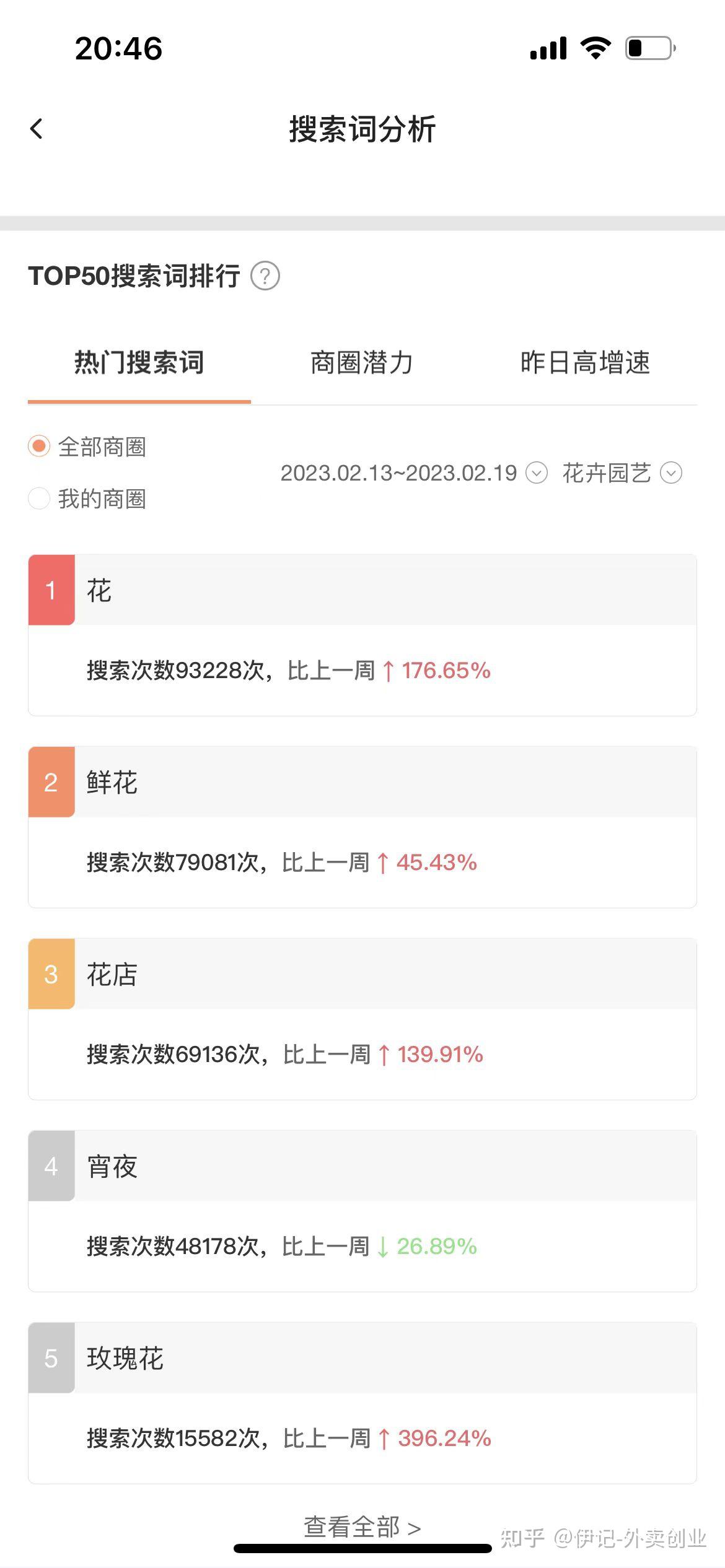Tap the yellow rank 3 badge
Image resolution: width=725 pixels, height=1568 pixels.
[51, 974]
